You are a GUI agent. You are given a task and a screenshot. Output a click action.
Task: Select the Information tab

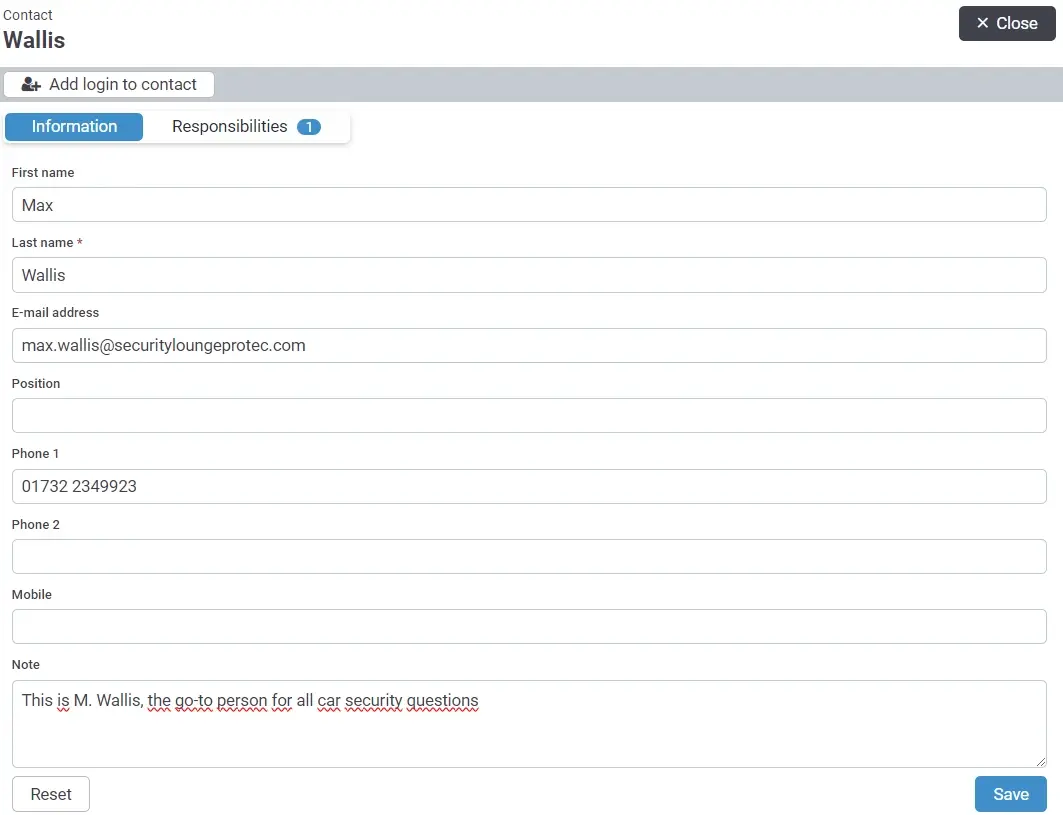pyautogui.click(x=73, y=126)
